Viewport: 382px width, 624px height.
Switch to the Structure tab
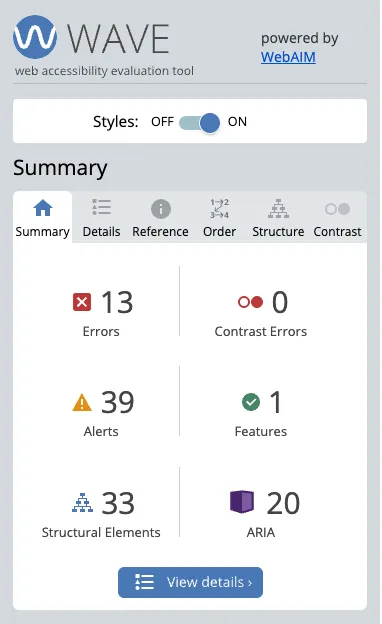pyautogui.click(x=278, y=217)
